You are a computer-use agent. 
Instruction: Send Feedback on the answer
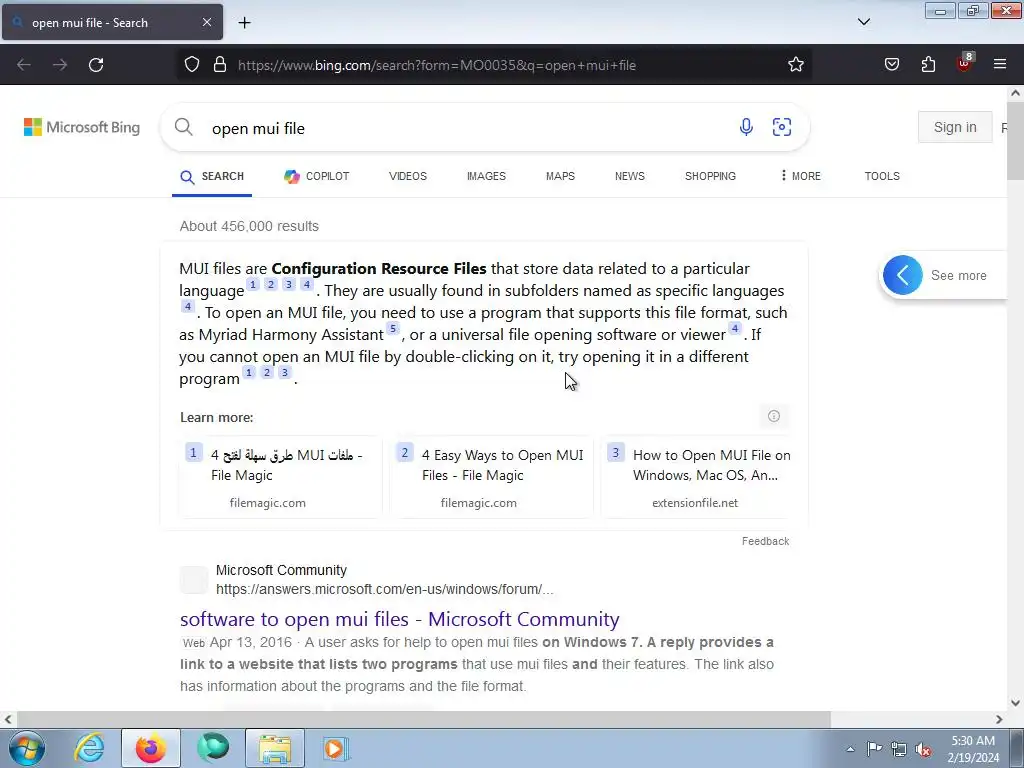(x=765, y=541)
